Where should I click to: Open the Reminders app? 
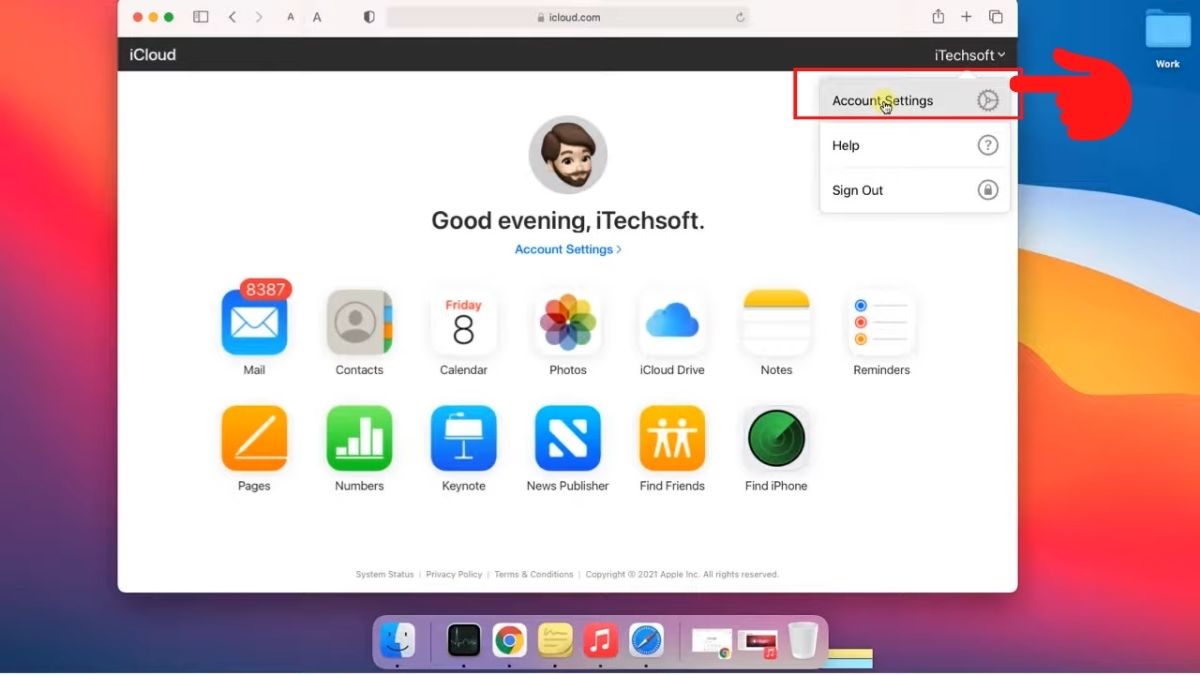pyautogui.click(x=881, y=322)
